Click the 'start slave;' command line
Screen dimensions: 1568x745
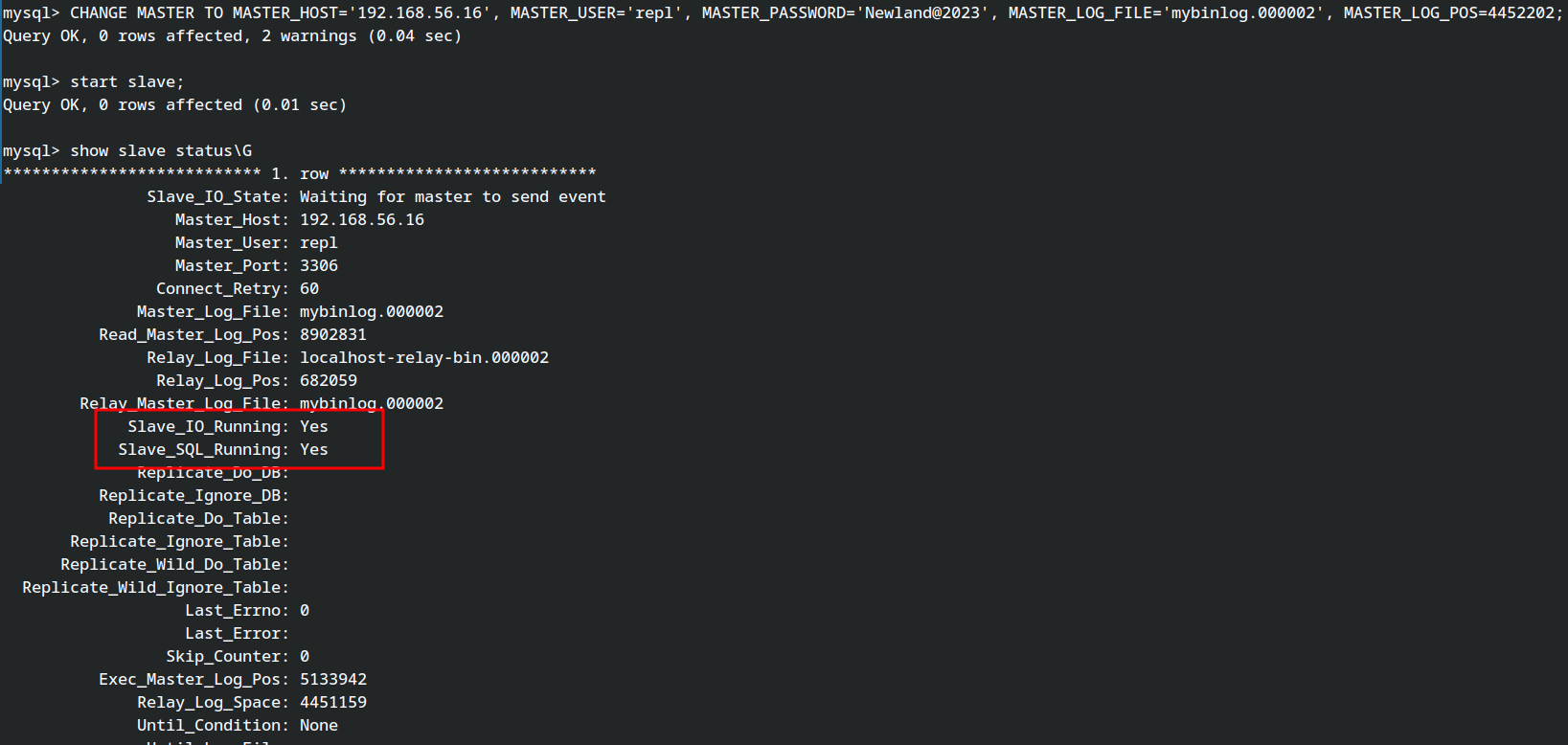coord(126,82)
